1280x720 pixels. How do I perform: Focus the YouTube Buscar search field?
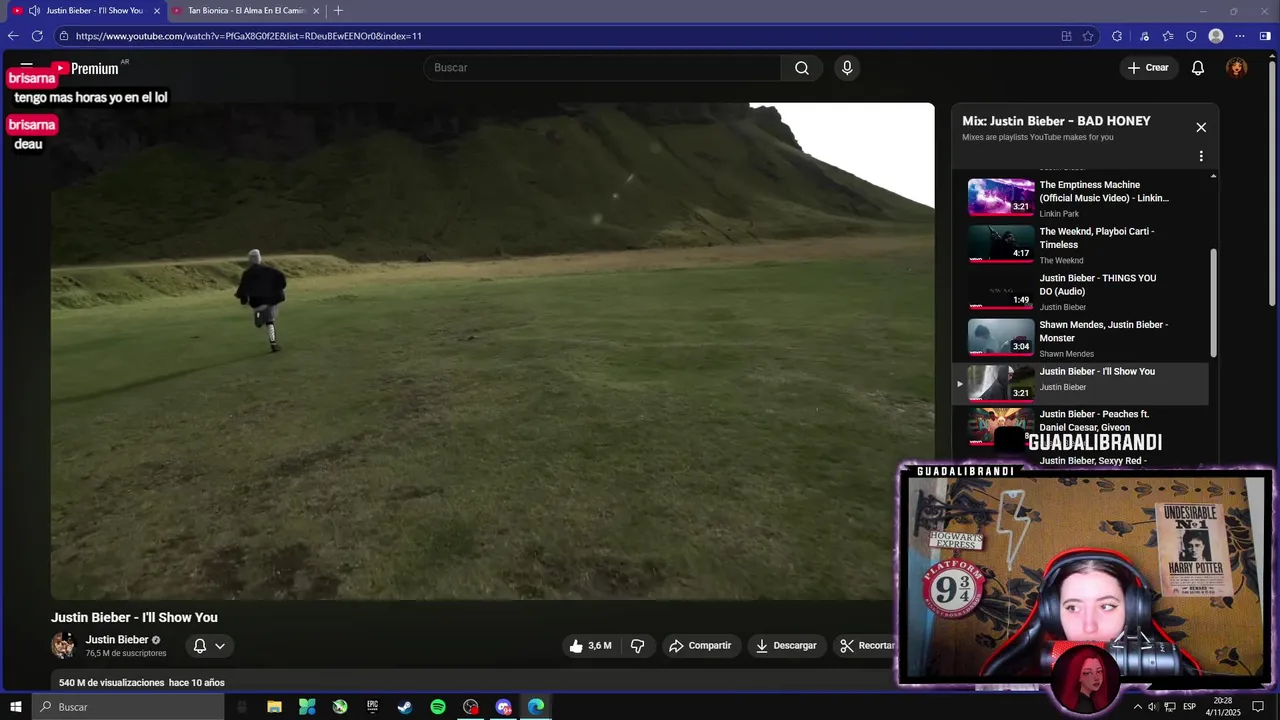coord(603,68)
